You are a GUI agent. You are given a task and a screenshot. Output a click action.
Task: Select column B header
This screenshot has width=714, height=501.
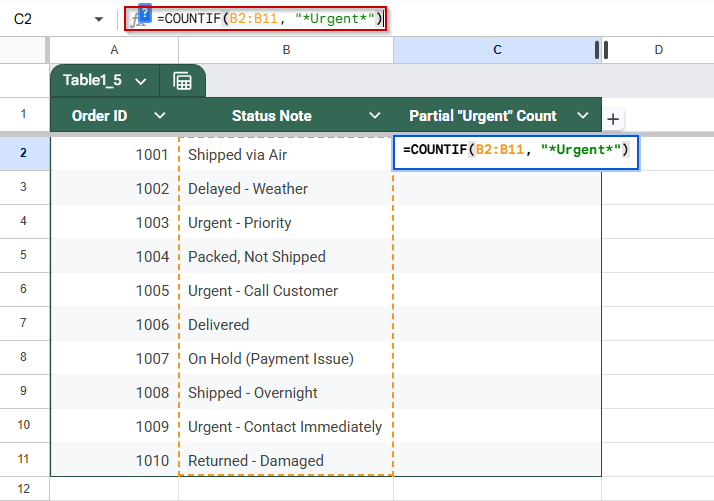(x=286, y=50)
